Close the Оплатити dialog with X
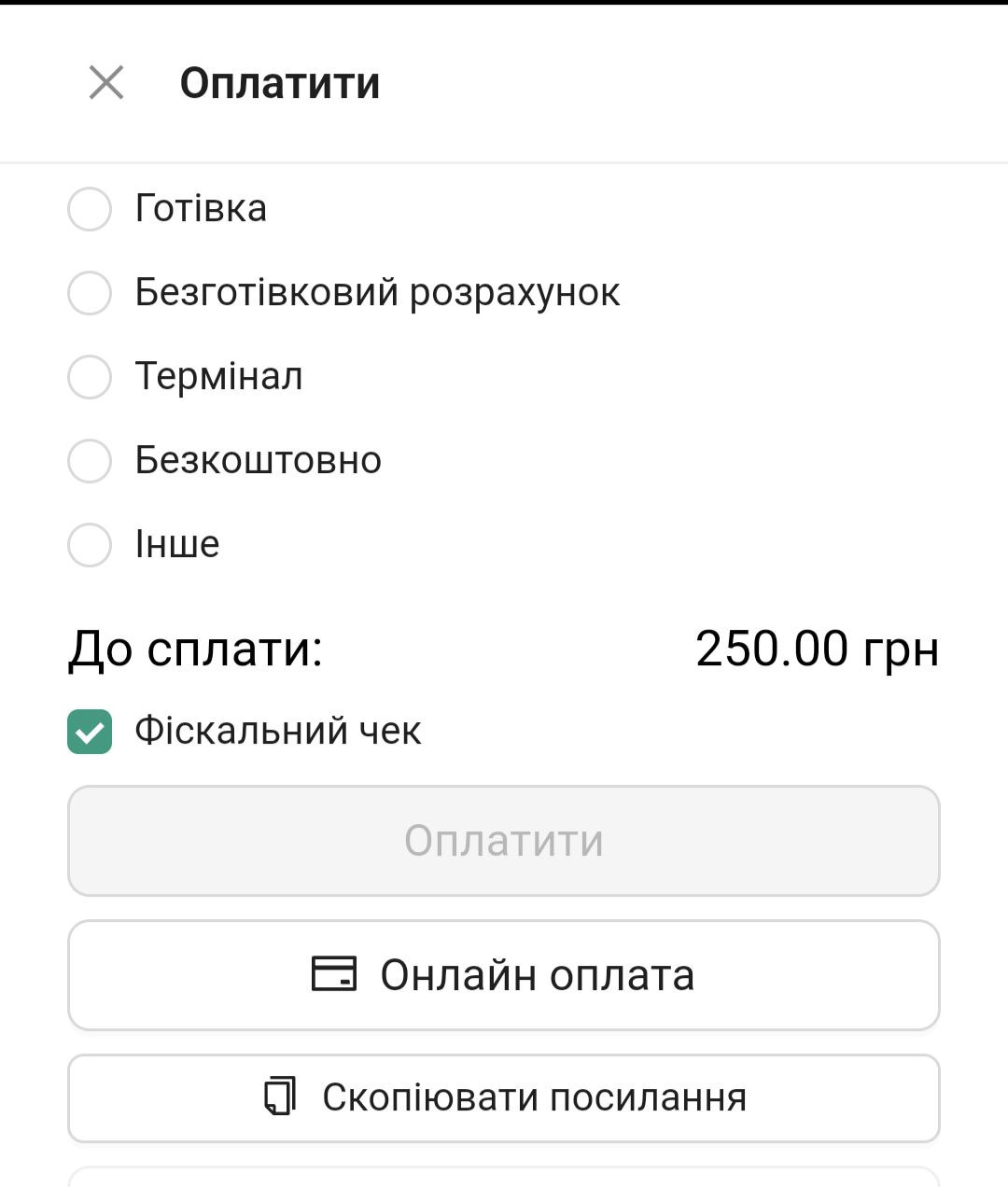 pos(106,82)
